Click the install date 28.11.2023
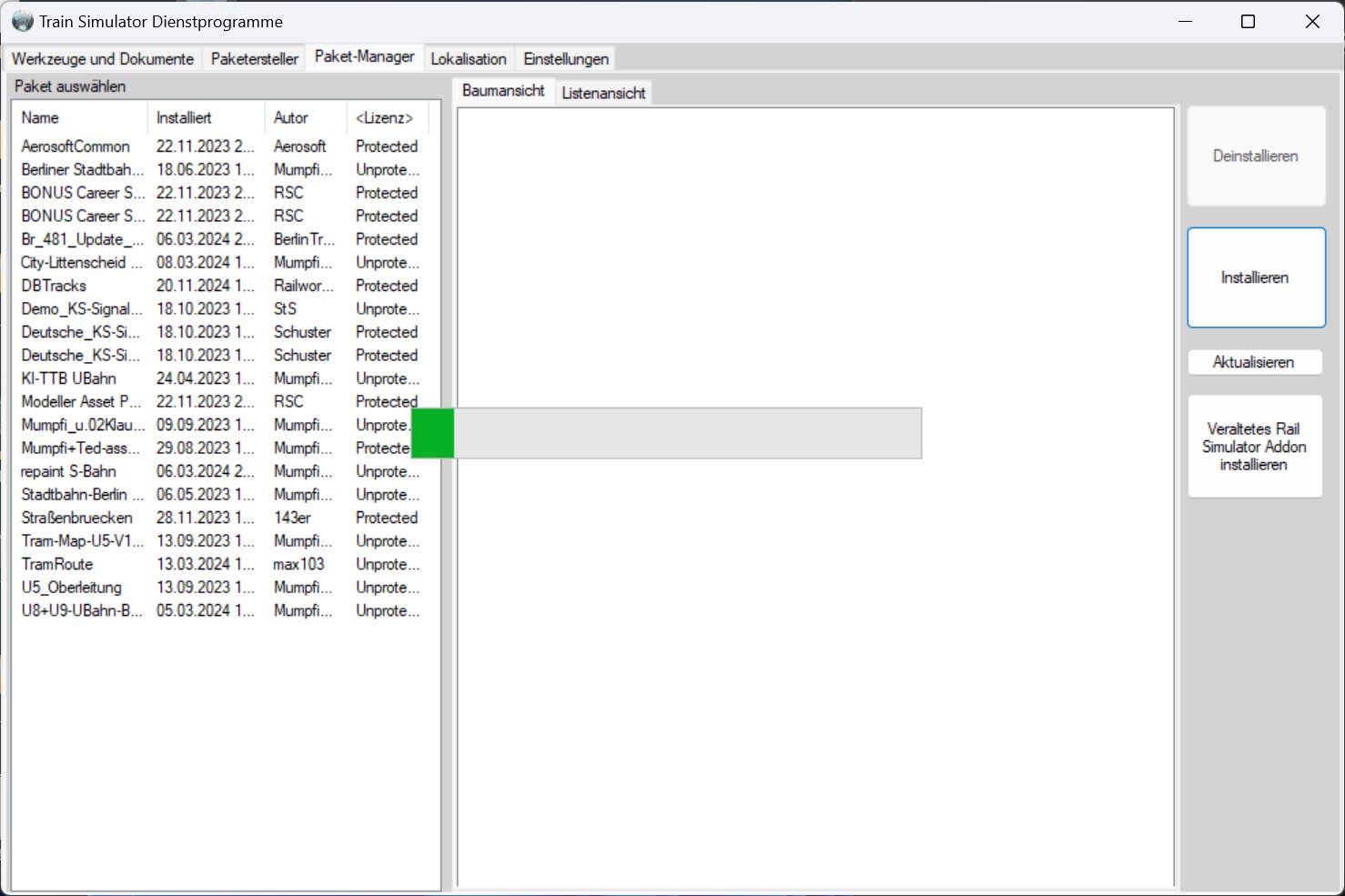This screenshot has width=1345, height=896. (x=206, y=518)
